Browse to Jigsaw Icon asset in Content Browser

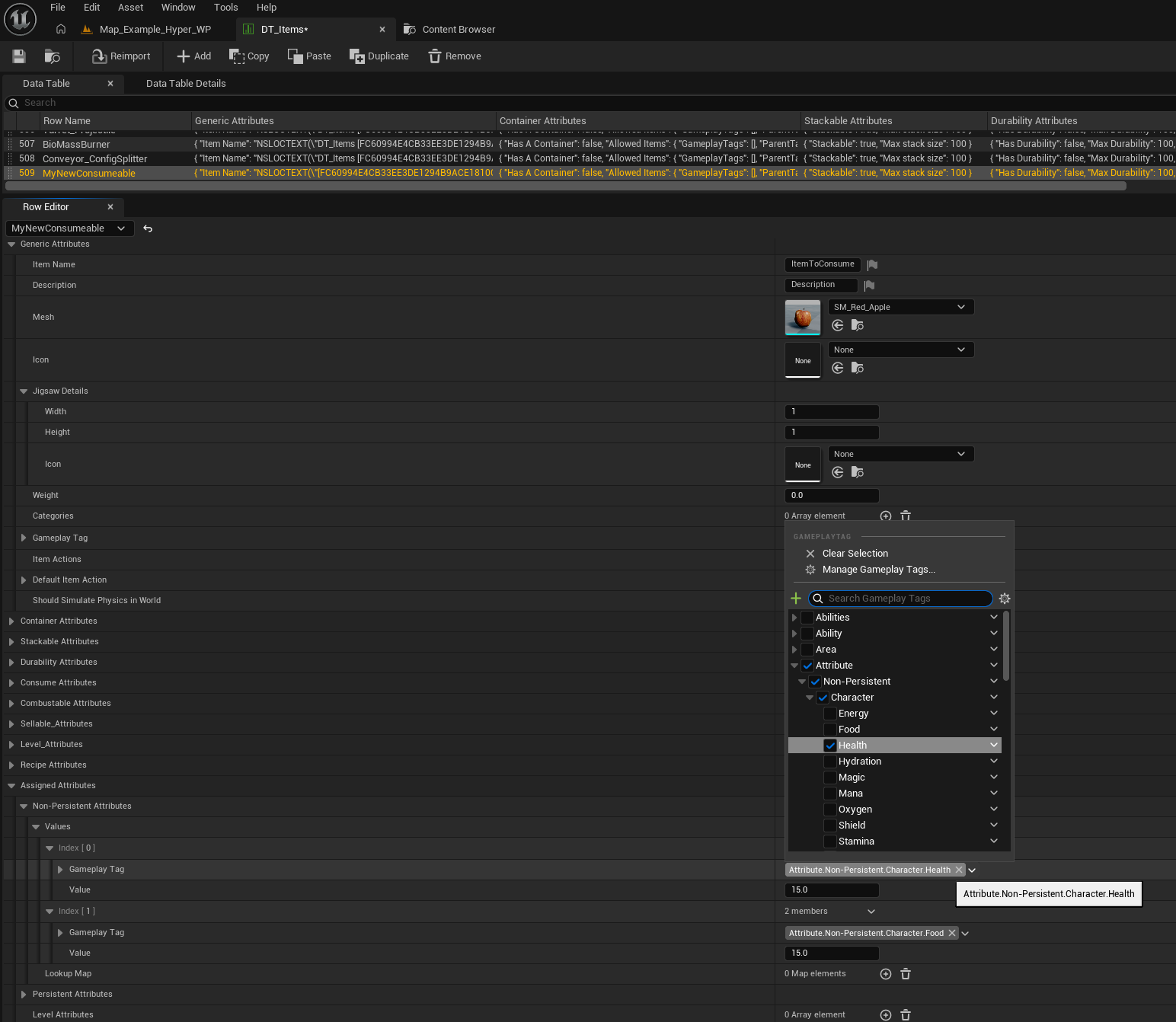coord(858,473)
